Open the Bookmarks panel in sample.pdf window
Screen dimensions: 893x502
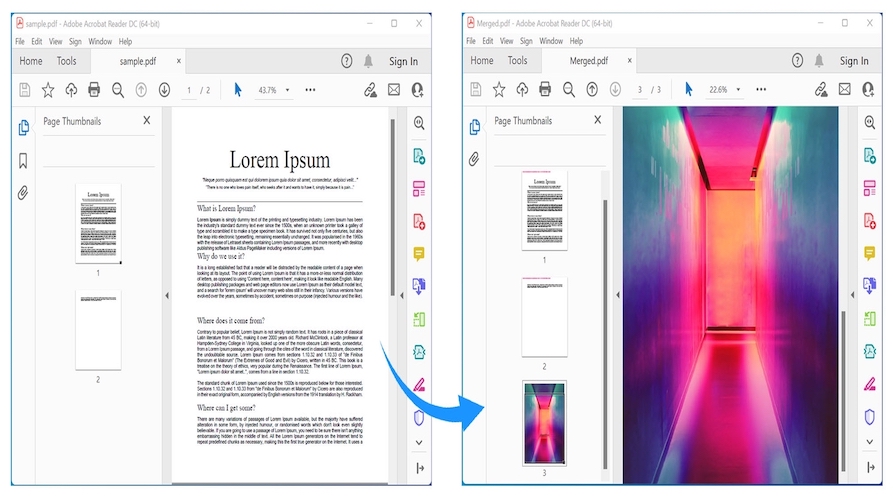pyautogui.click(x=24, y=160)
